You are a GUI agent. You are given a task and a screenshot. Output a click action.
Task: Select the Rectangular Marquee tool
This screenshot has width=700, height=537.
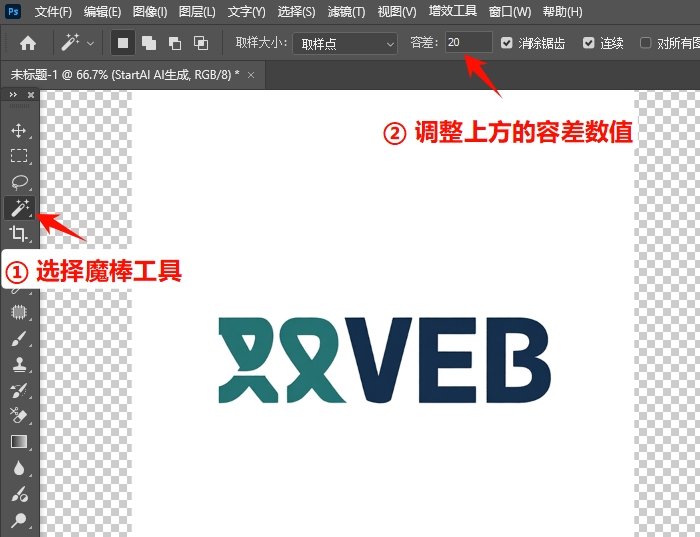pyautogui.click(x=19, y=155)
